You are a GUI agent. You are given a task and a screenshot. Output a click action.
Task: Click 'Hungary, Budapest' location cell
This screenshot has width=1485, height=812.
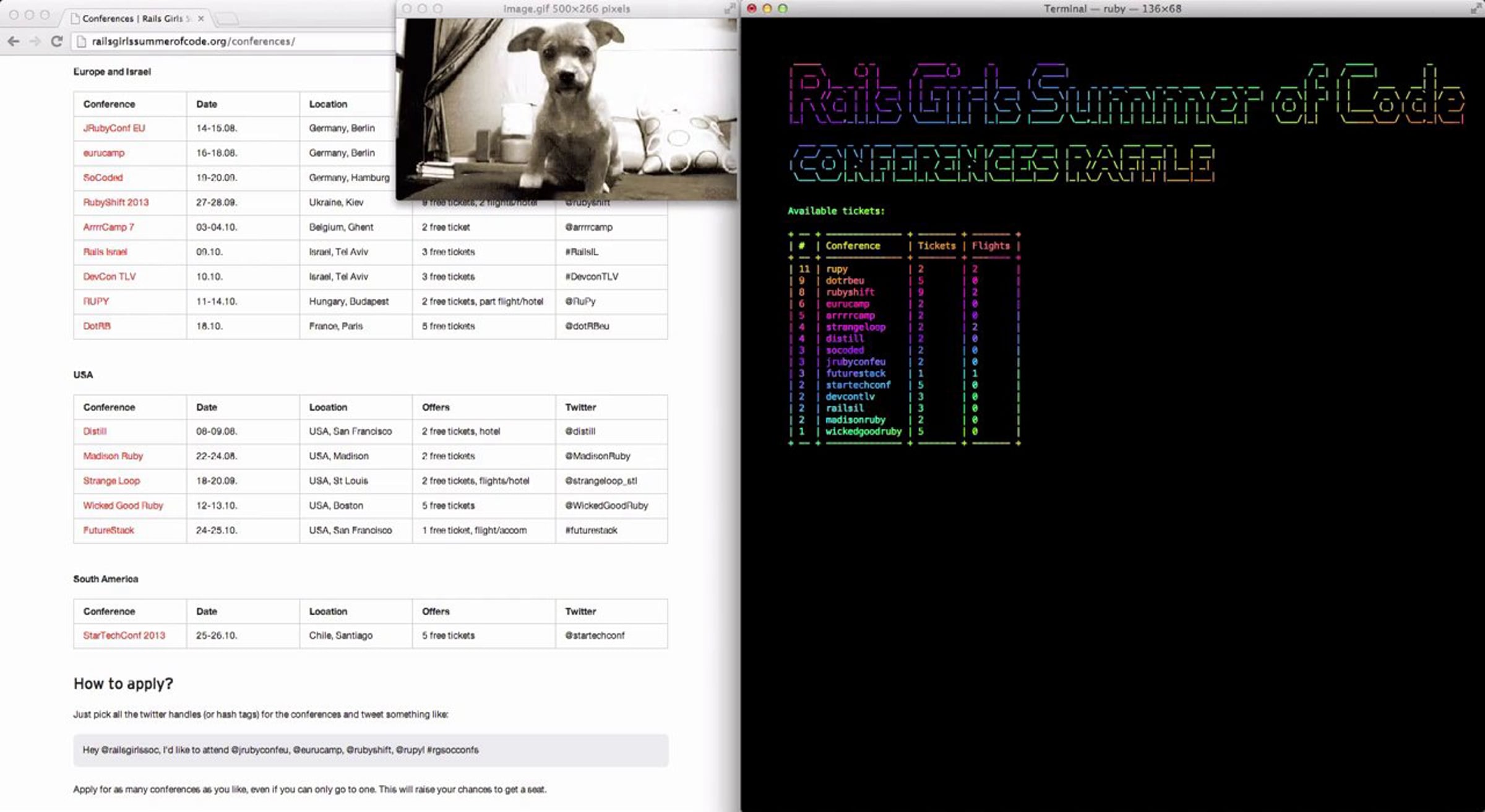[x=356, y=301]
